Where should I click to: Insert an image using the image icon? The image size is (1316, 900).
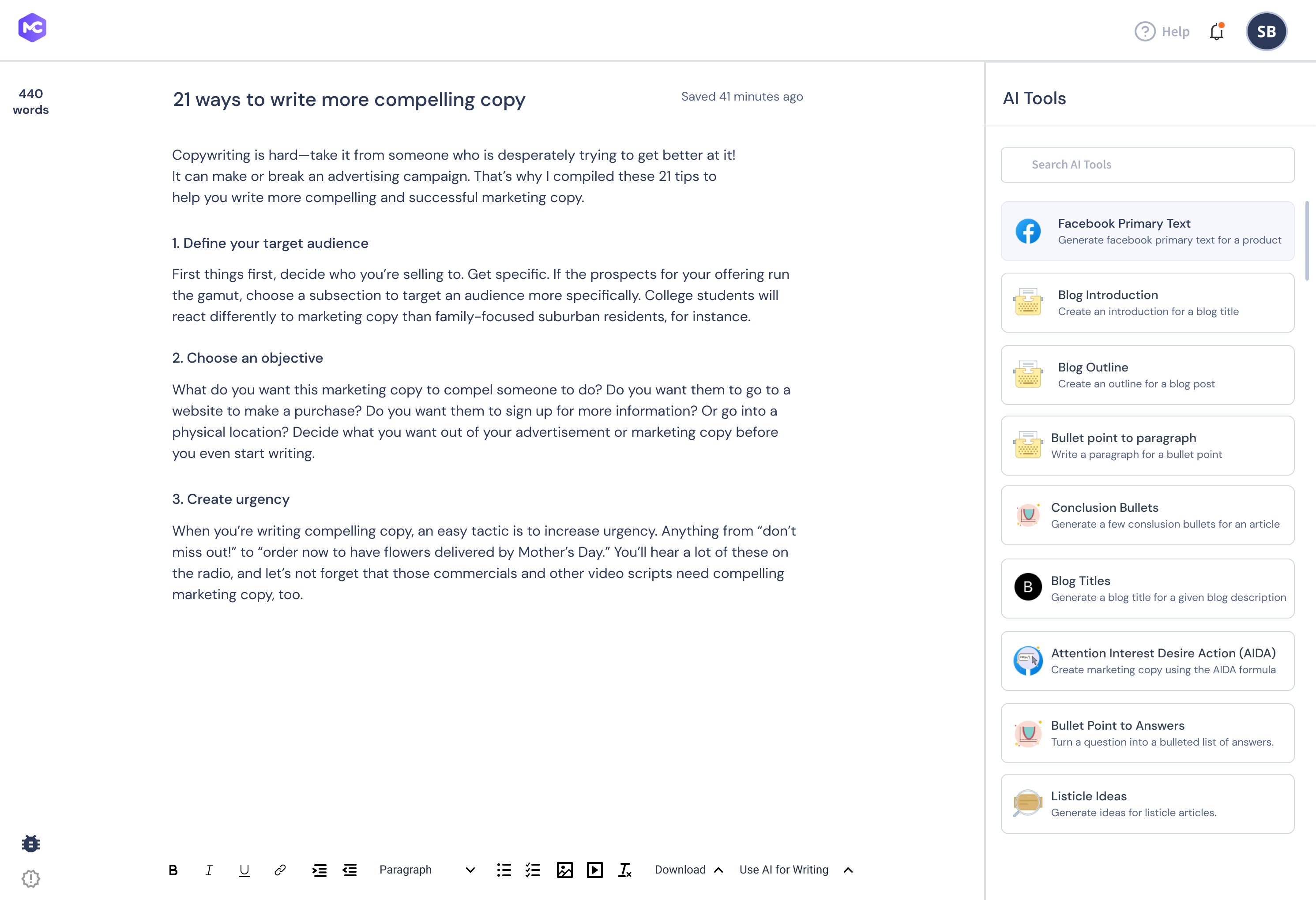564,870
